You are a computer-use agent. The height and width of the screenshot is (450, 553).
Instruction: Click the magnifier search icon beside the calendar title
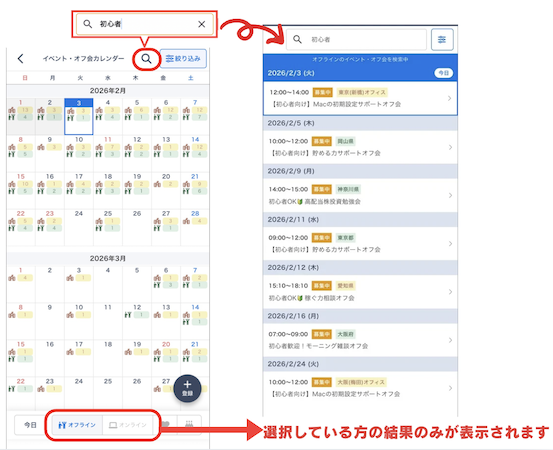[146, 59]
